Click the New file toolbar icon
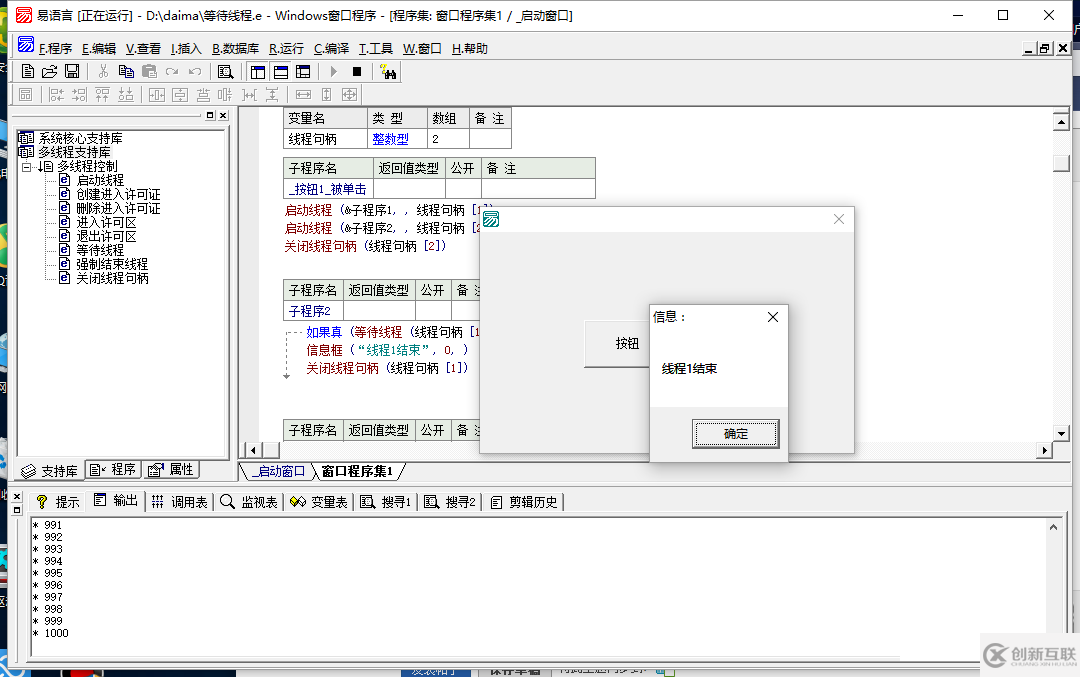This screenshot has height=677, width=1080. pyautogui.click(x=28, y=71)
